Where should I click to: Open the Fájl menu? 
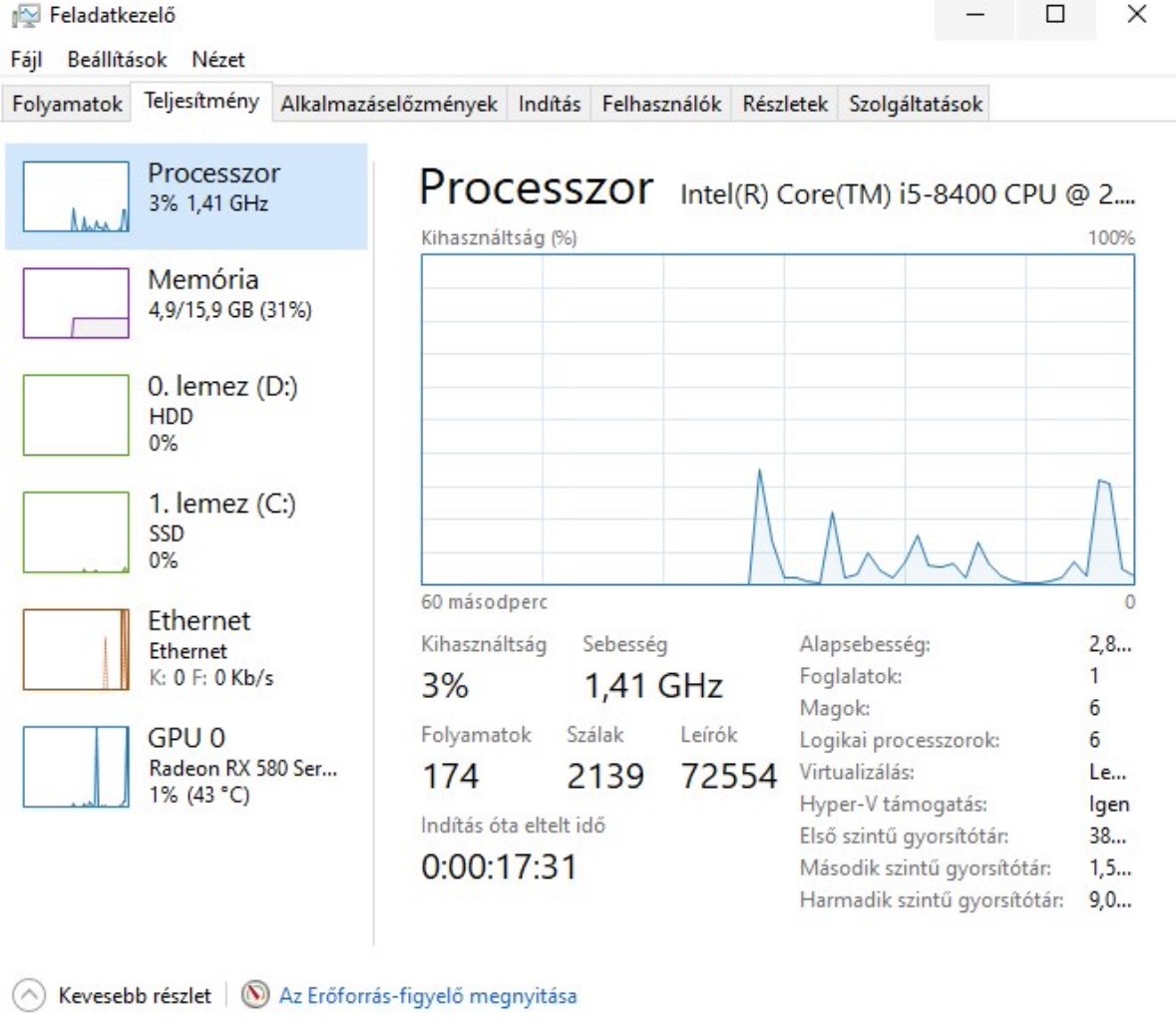(x=26, y=60)
